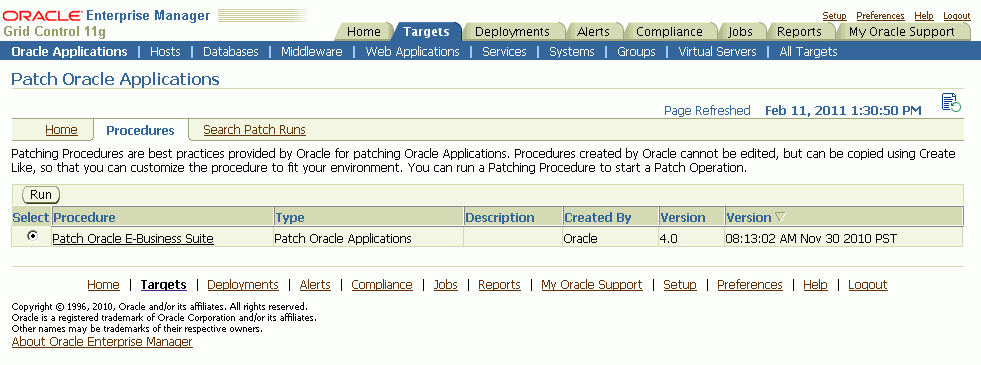The height and width of the screenshot is (365, 981).
Task: Click the footer Deployments link
Action: pos(243,285)
